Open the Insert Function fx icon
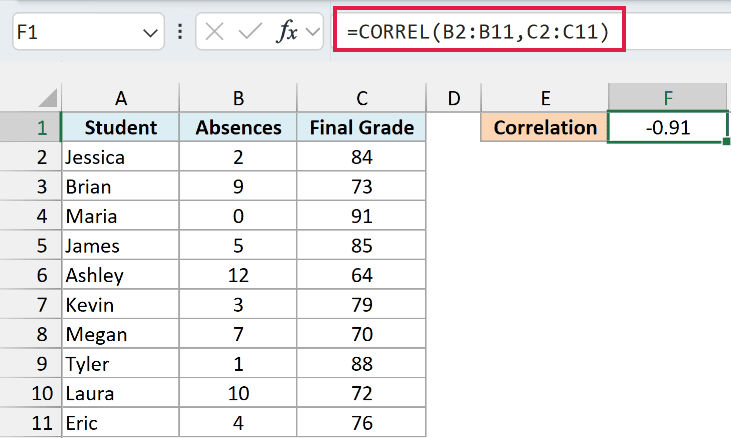Screen dimensions: 731x438 coord(287,32)
